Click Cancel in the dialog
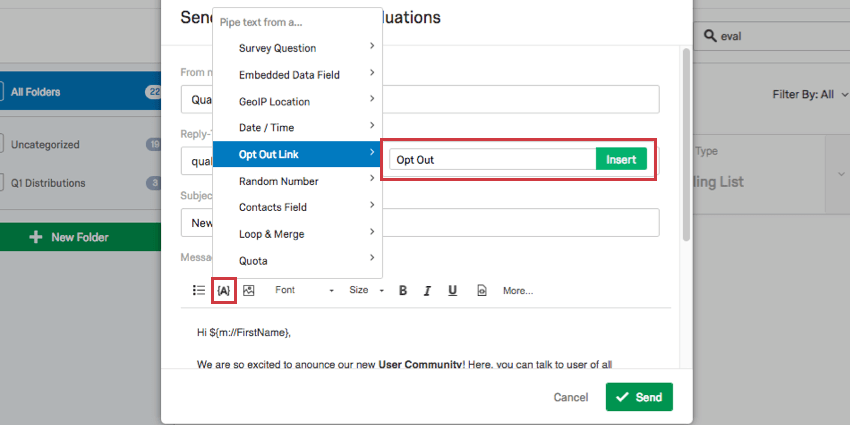 [571, 397]
